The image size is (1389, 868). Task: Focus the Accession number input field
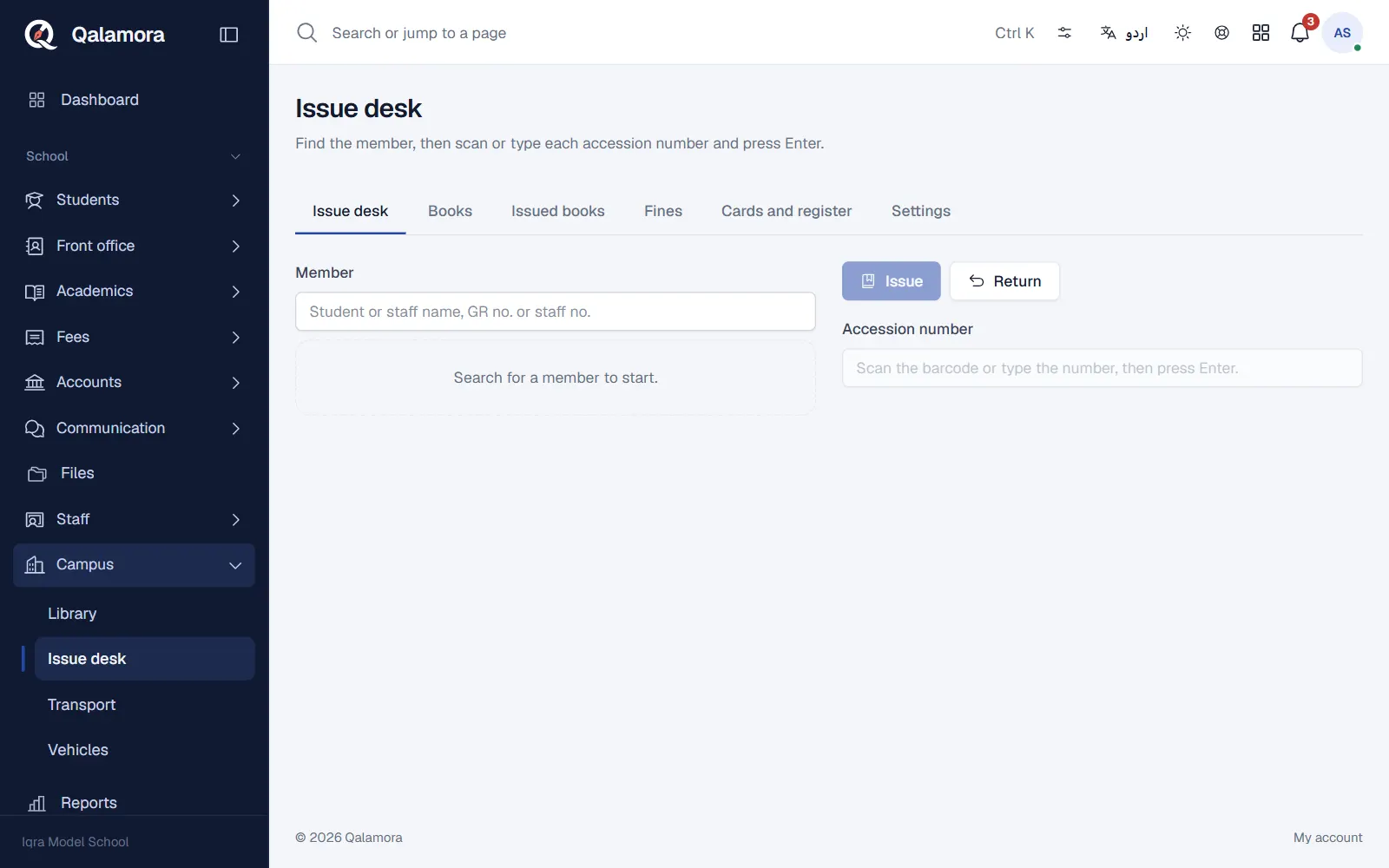(x=1102, y=368)
